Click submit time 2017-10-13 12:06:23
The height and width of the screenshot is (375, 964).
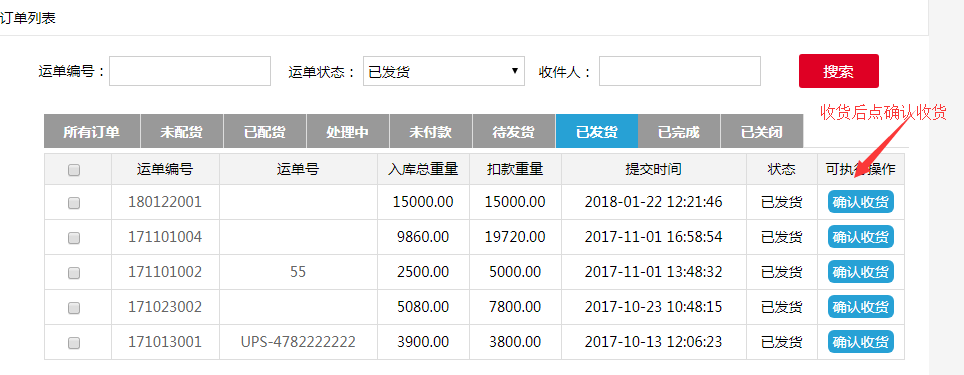tap(654, 342)
